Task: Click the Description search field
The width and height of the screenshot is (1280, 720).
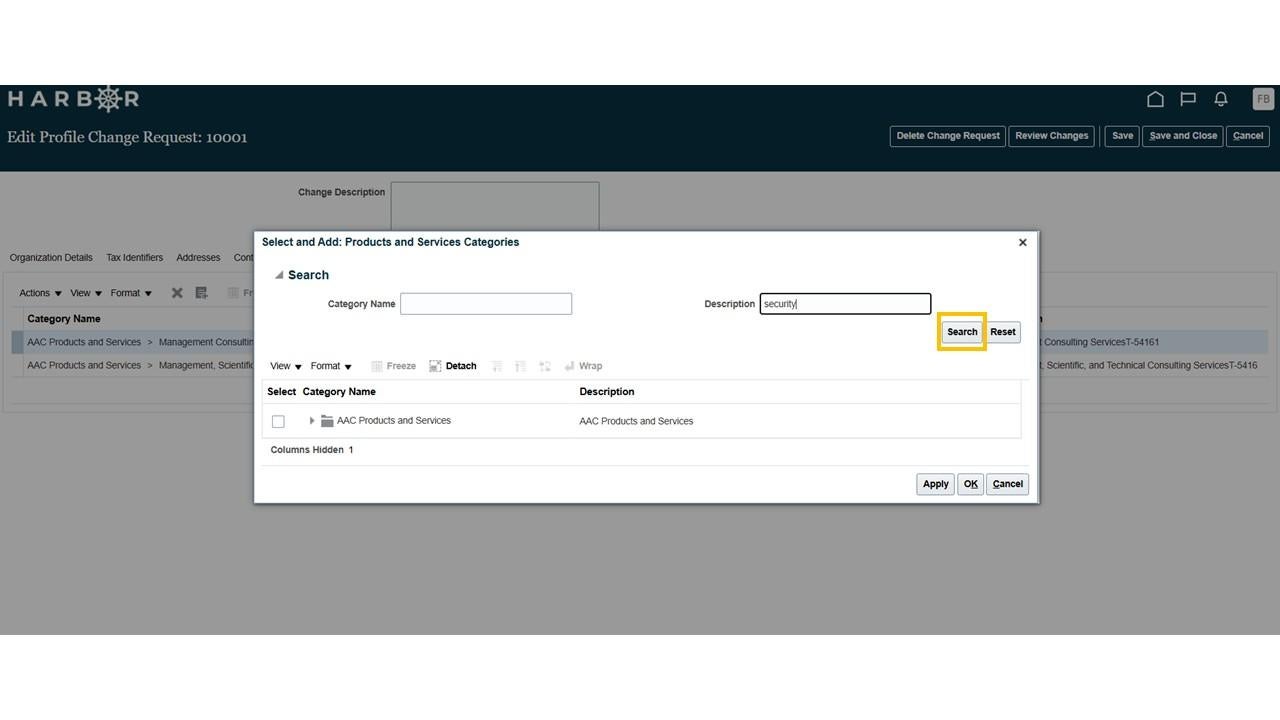Action: tap(845, 304)
